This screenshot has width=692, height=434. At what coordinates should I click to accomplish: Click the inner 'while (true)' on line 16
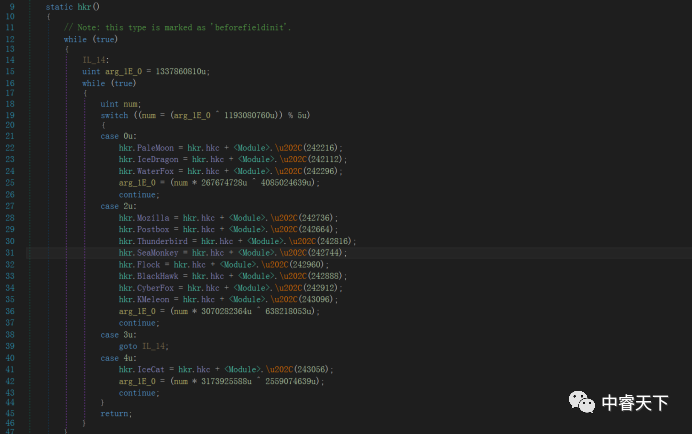(x=109, y=83)
